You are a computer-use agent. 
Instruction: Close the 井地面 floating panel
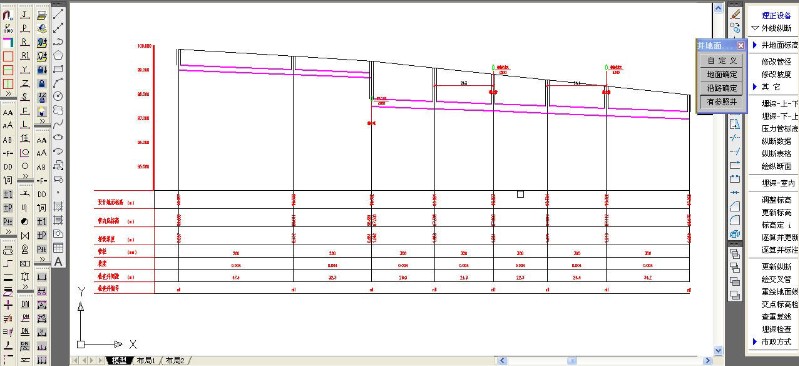click(740, 46)
